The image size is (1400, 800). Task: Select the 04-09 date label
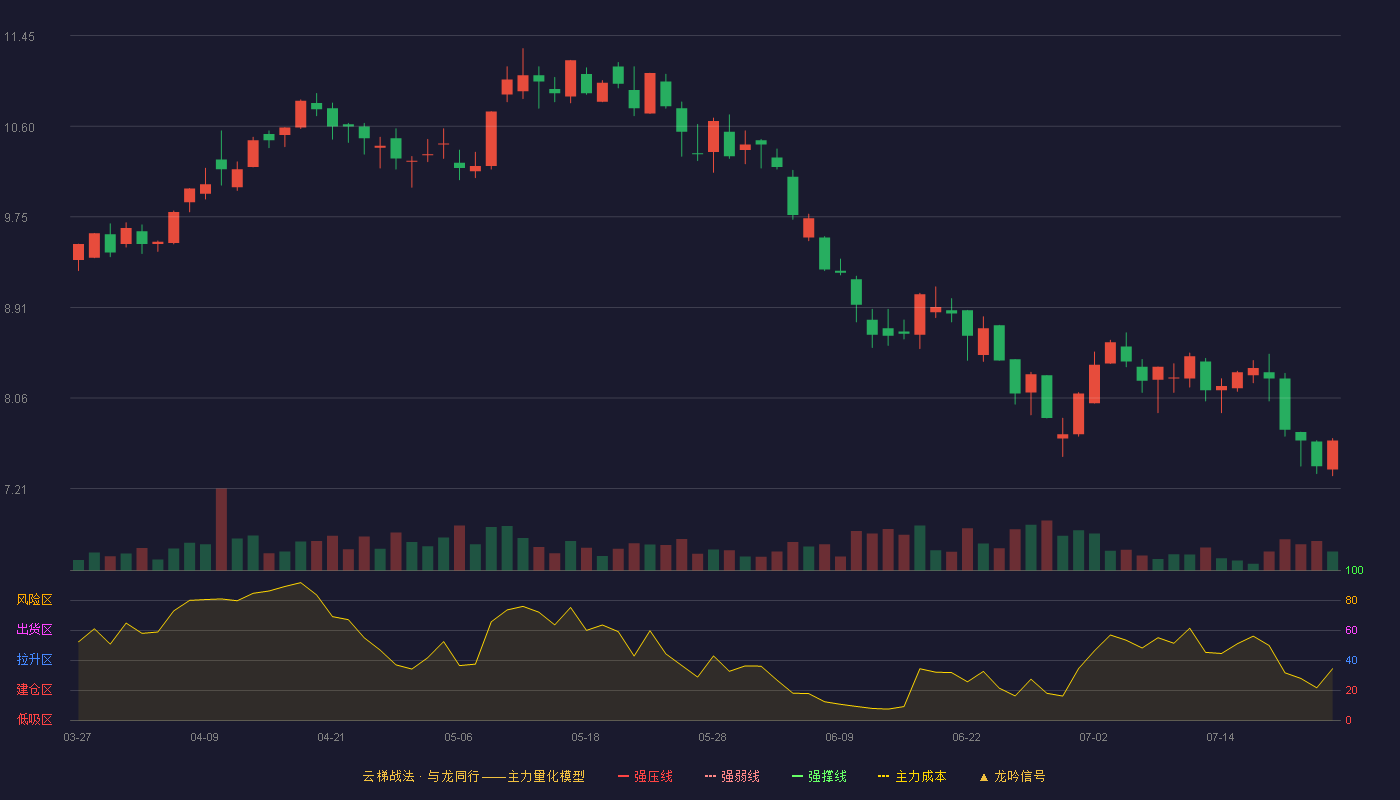click(x=204, y=737)
